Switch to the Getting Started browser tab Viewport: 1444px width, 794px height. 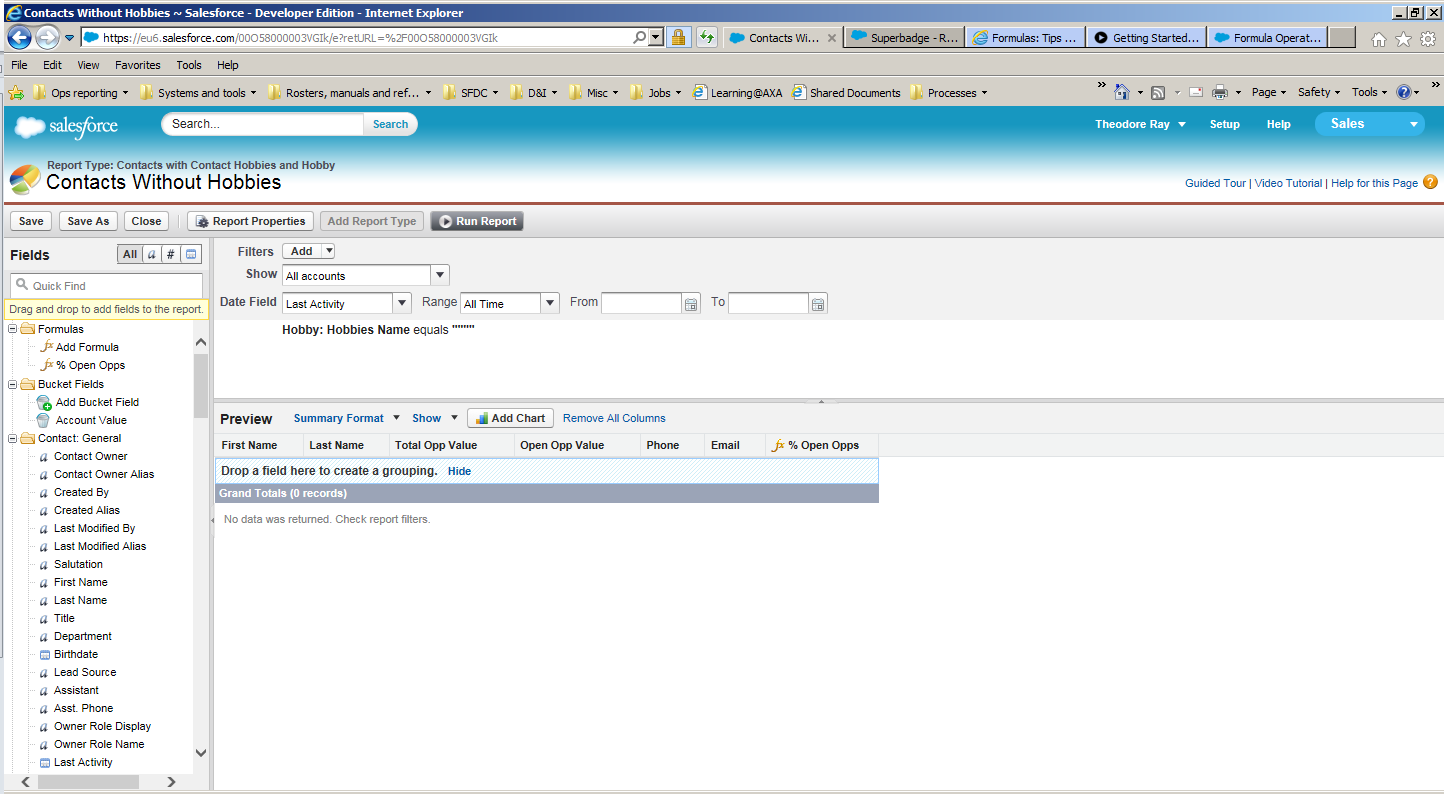pyautogui.click(x=1146, y=38)
